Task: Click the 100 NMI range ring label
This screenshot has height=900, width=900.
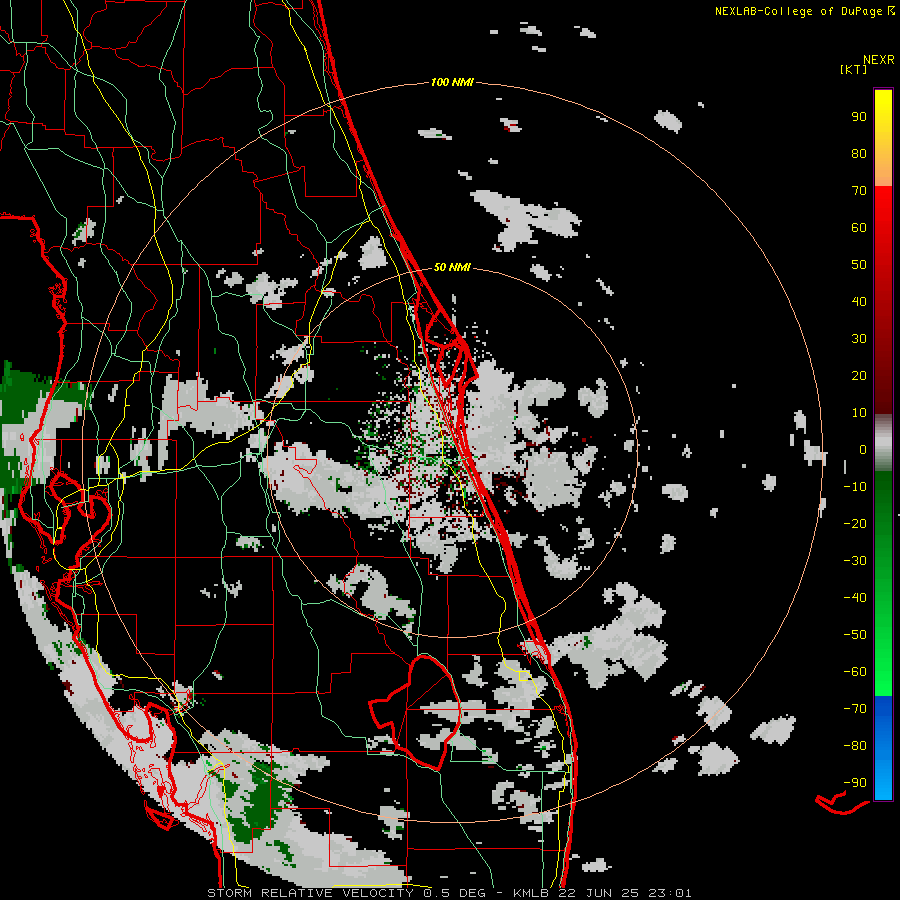Action: 452,83
